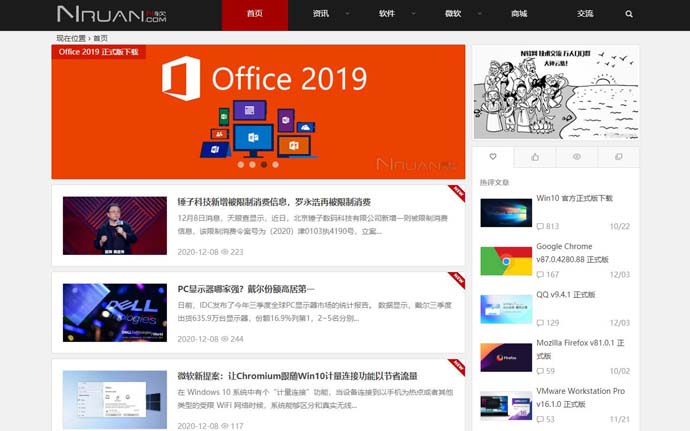Open the search magnifier icon in header
This screenshot has height=431, width=690.
(629, 14)
